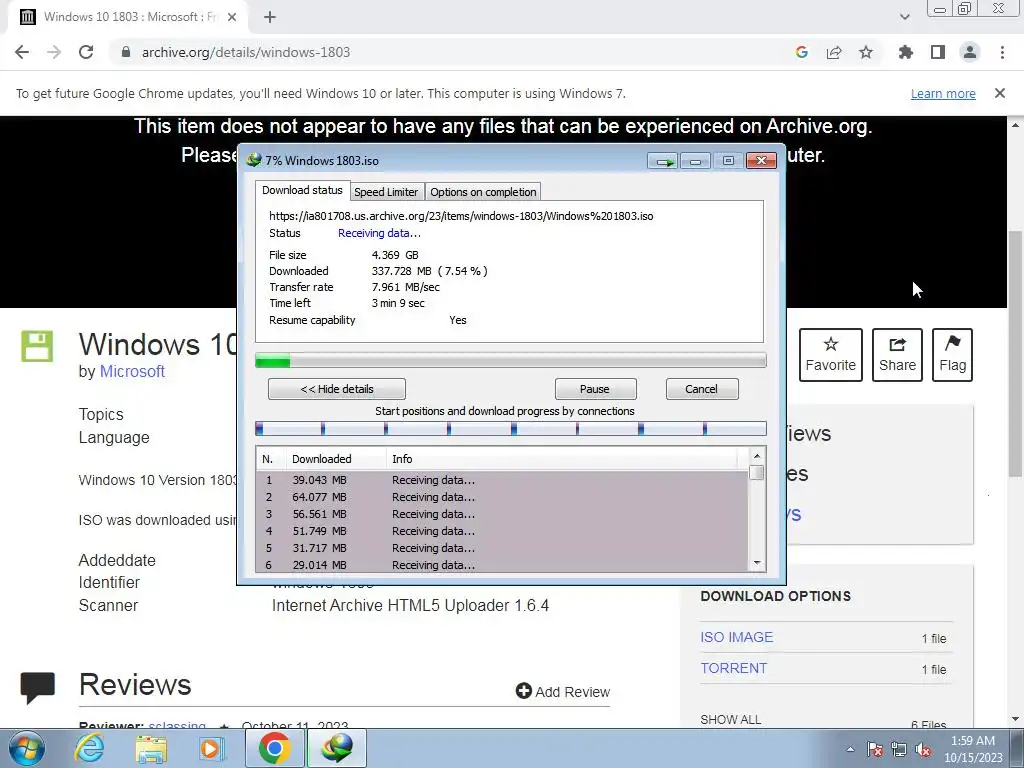
Task: Select connection row 5 with 31.717 MB
Action: (x=502, y=548)
